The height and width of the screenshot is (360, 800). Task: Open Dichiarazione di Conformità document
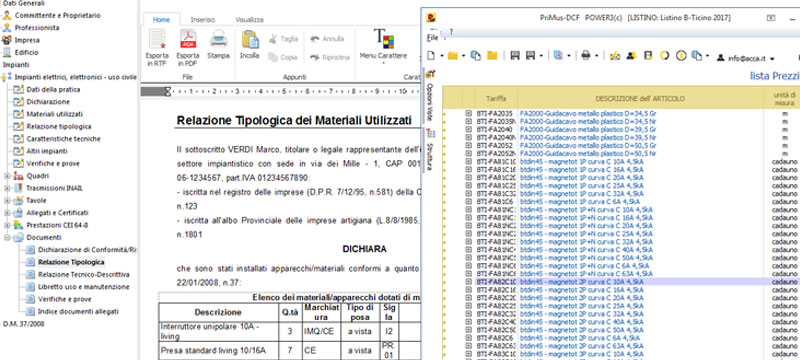coord(87,250)
